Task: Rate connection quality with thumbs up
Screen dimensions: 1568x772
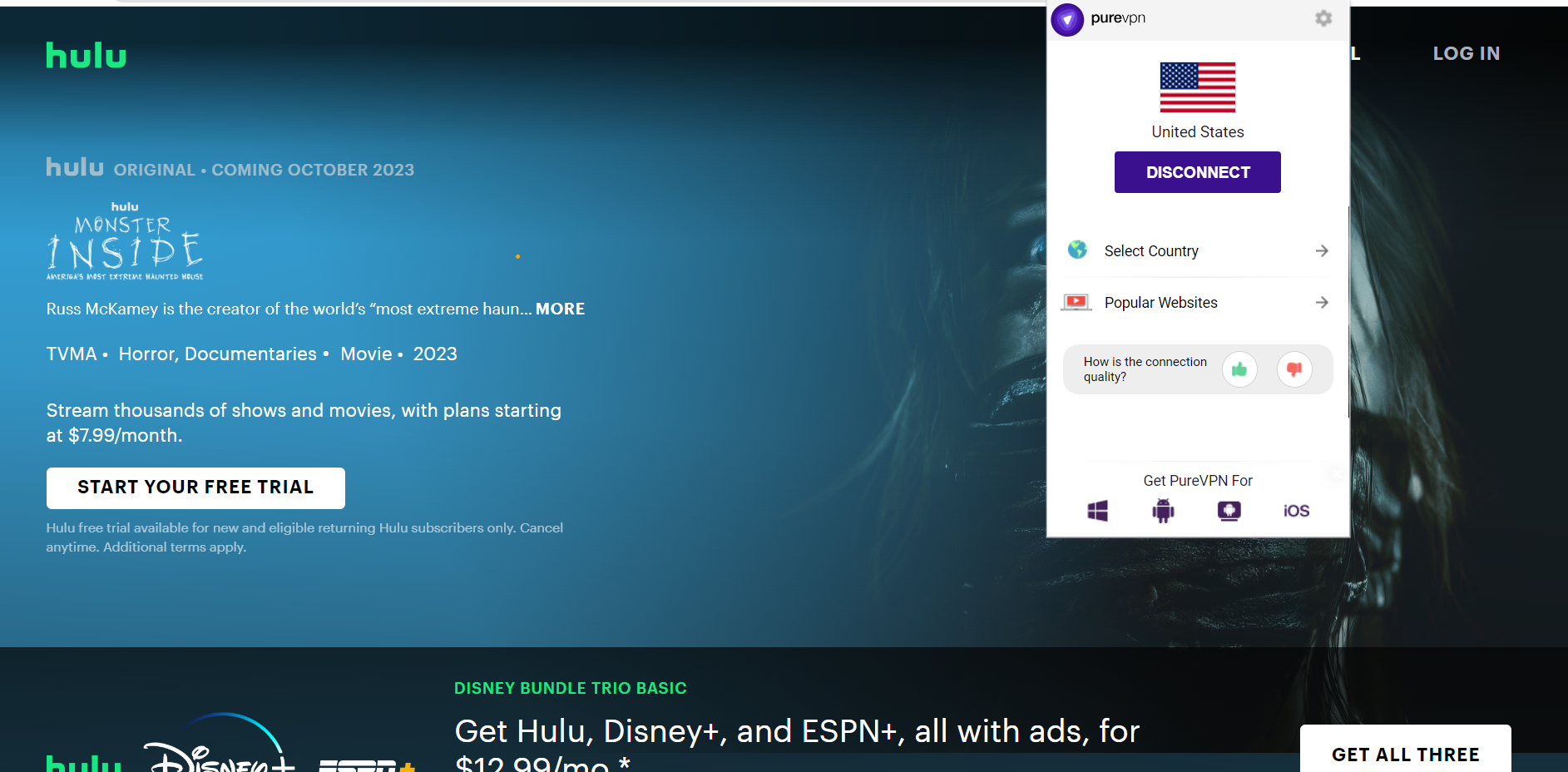Action: pyautogui.click(x=1239, y=369)
